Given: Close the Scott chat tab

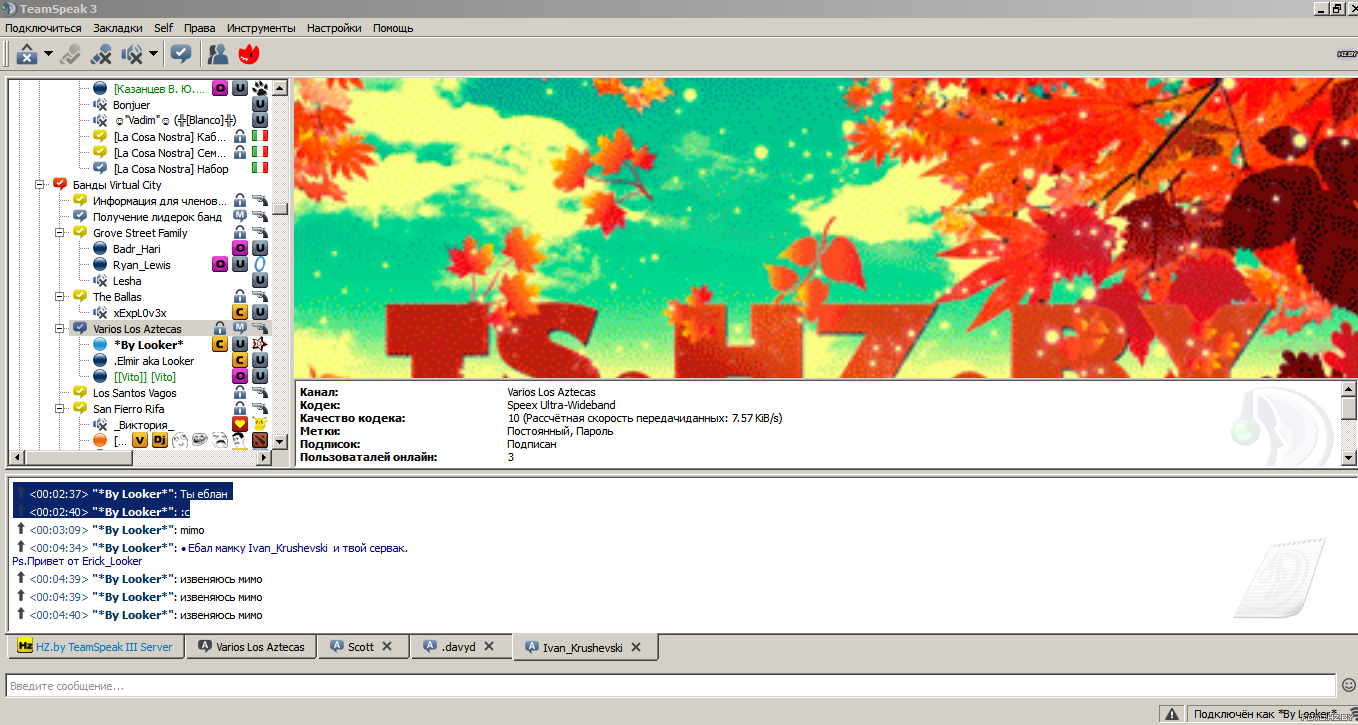Looking at the screenshot, I should pos(387,647).
